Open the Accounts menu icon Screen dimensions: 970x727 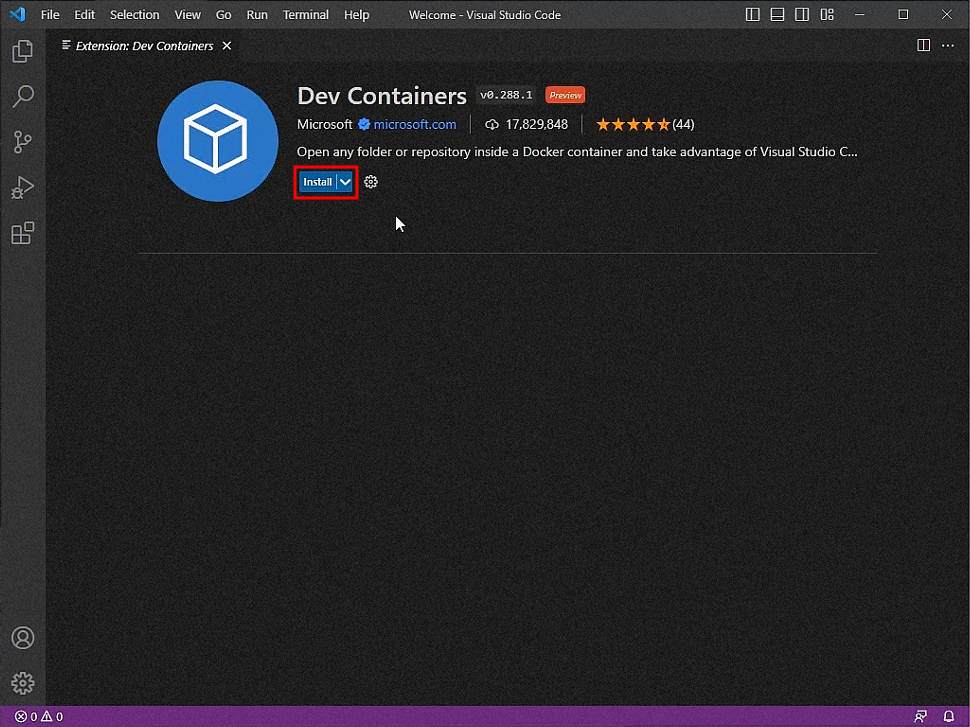tap(23, 638)
